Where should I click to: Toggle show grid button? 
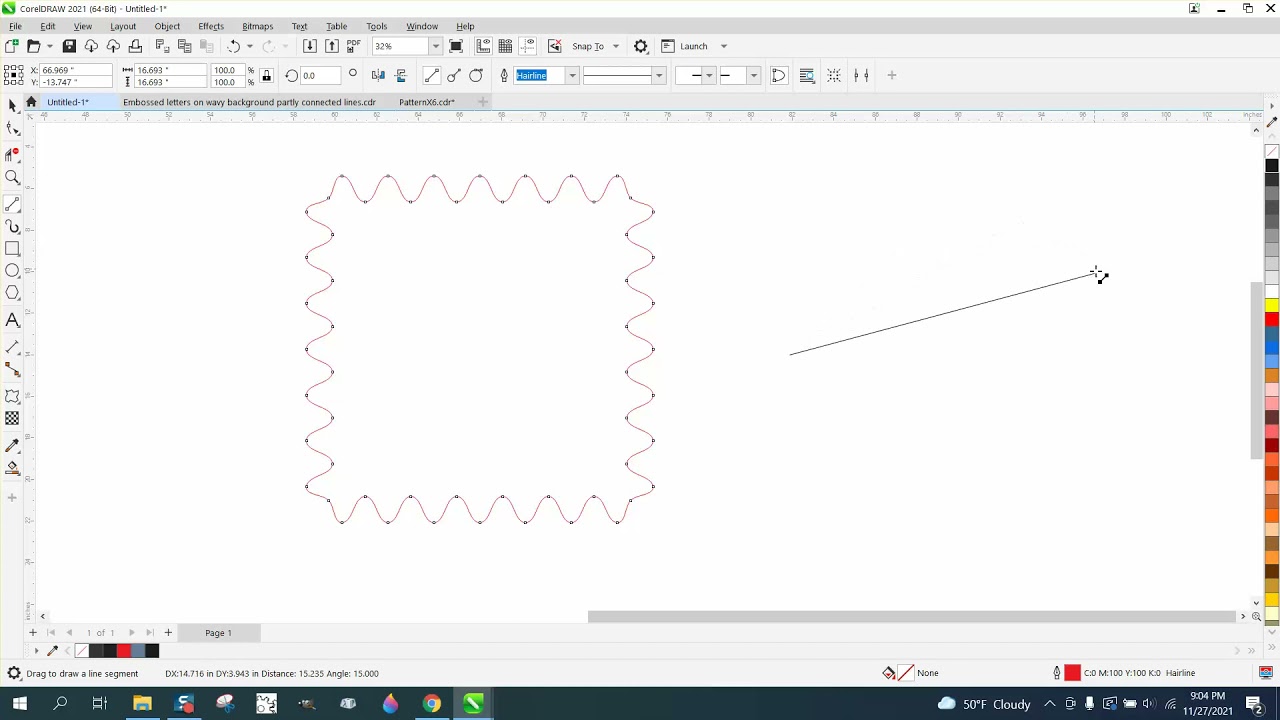506,46
